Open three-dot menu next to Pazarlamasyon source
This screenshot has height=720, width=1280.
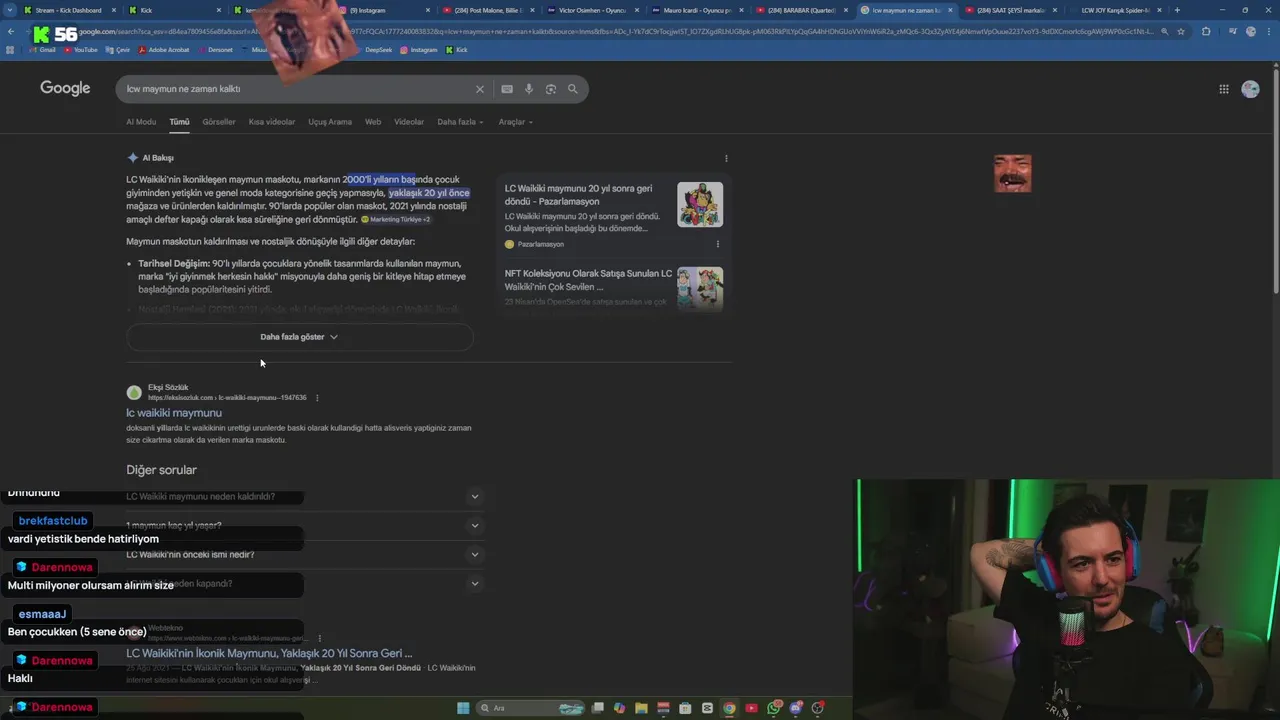pyautogui.click(x=717, y=244)
